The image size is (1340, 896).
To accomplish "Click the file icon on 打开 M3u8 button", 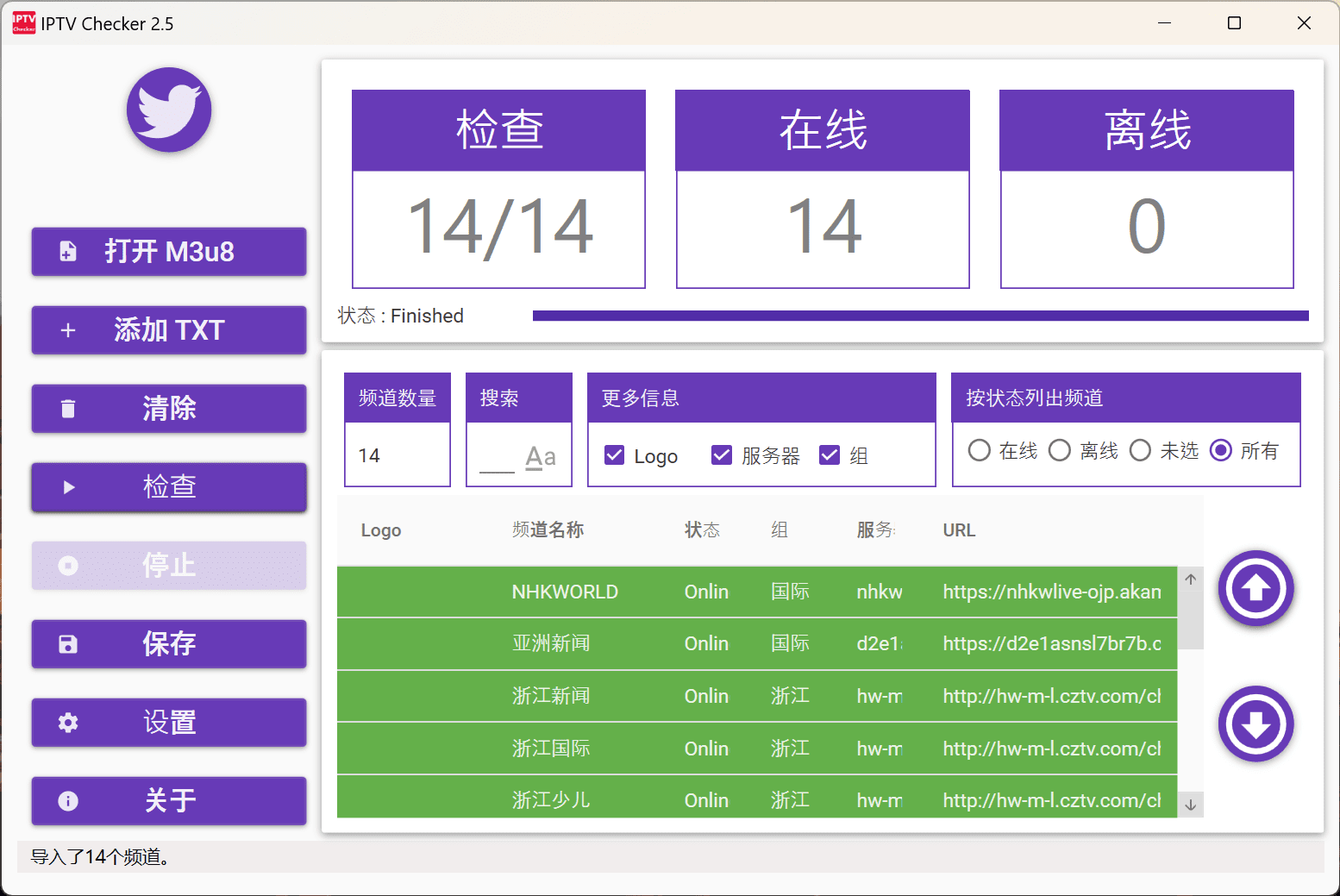I will pos(68,252).
